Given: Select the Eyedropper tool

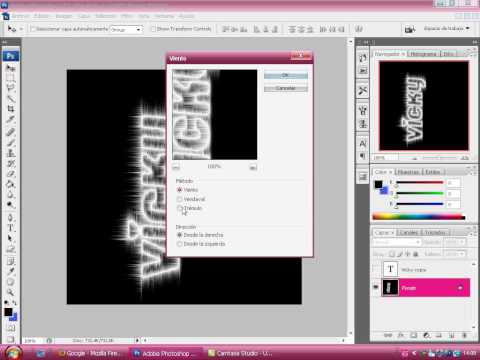Looking at the screenshot, I should [x=11, y=271].
